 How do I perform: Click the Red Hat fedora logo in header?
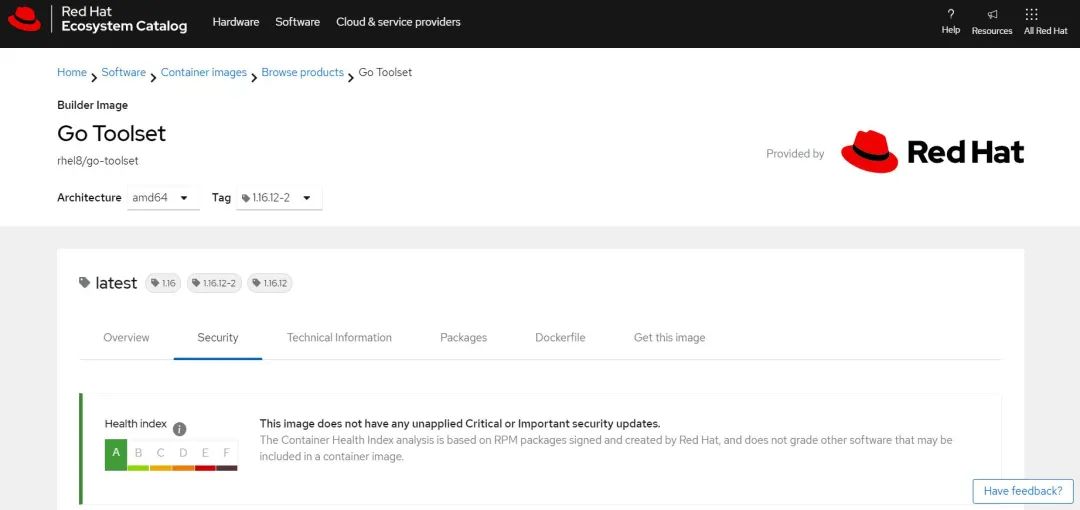click(x=25, y=19)
